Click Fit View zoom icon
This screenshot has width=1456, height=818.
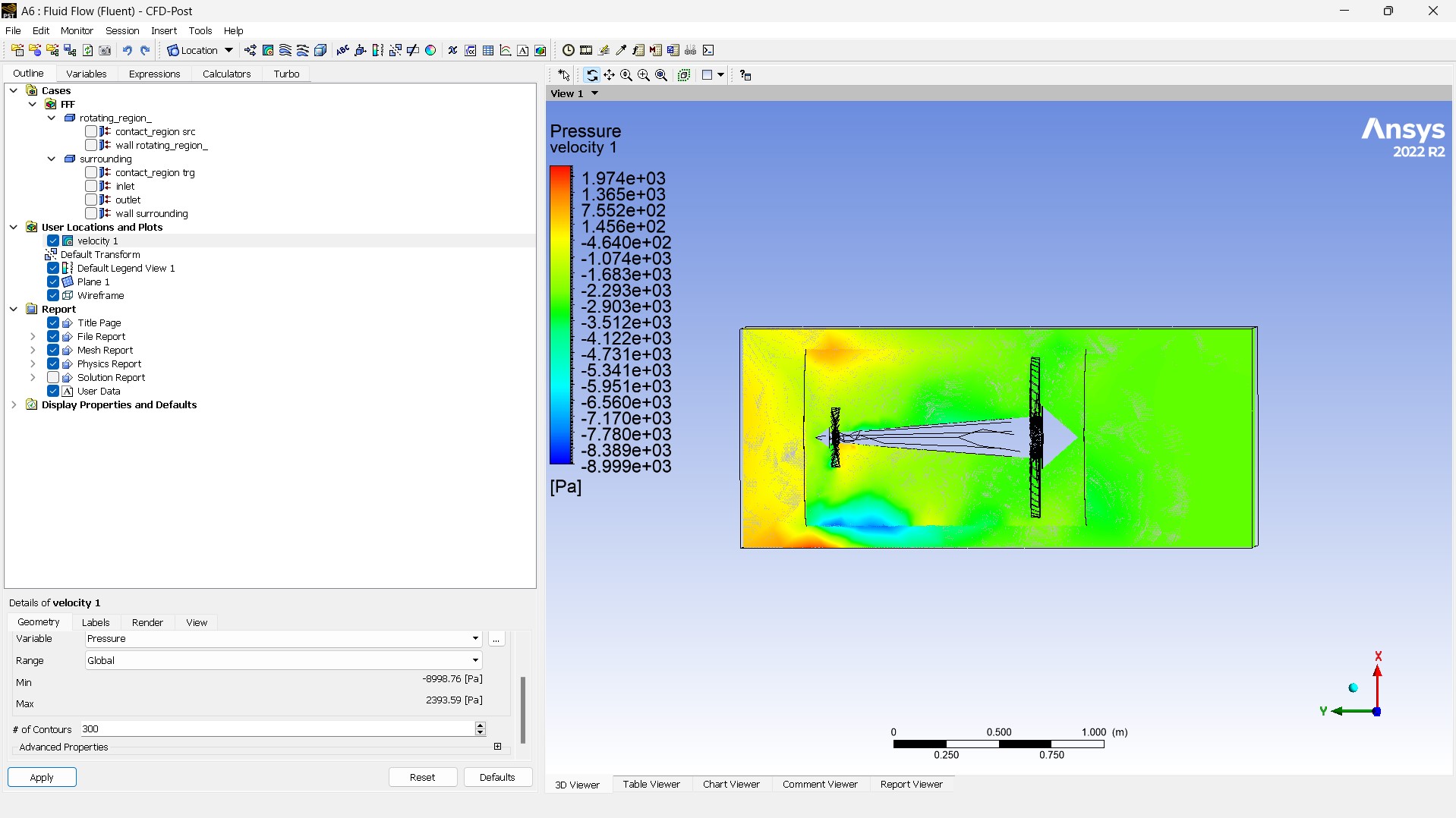click(x=661, y=75)
